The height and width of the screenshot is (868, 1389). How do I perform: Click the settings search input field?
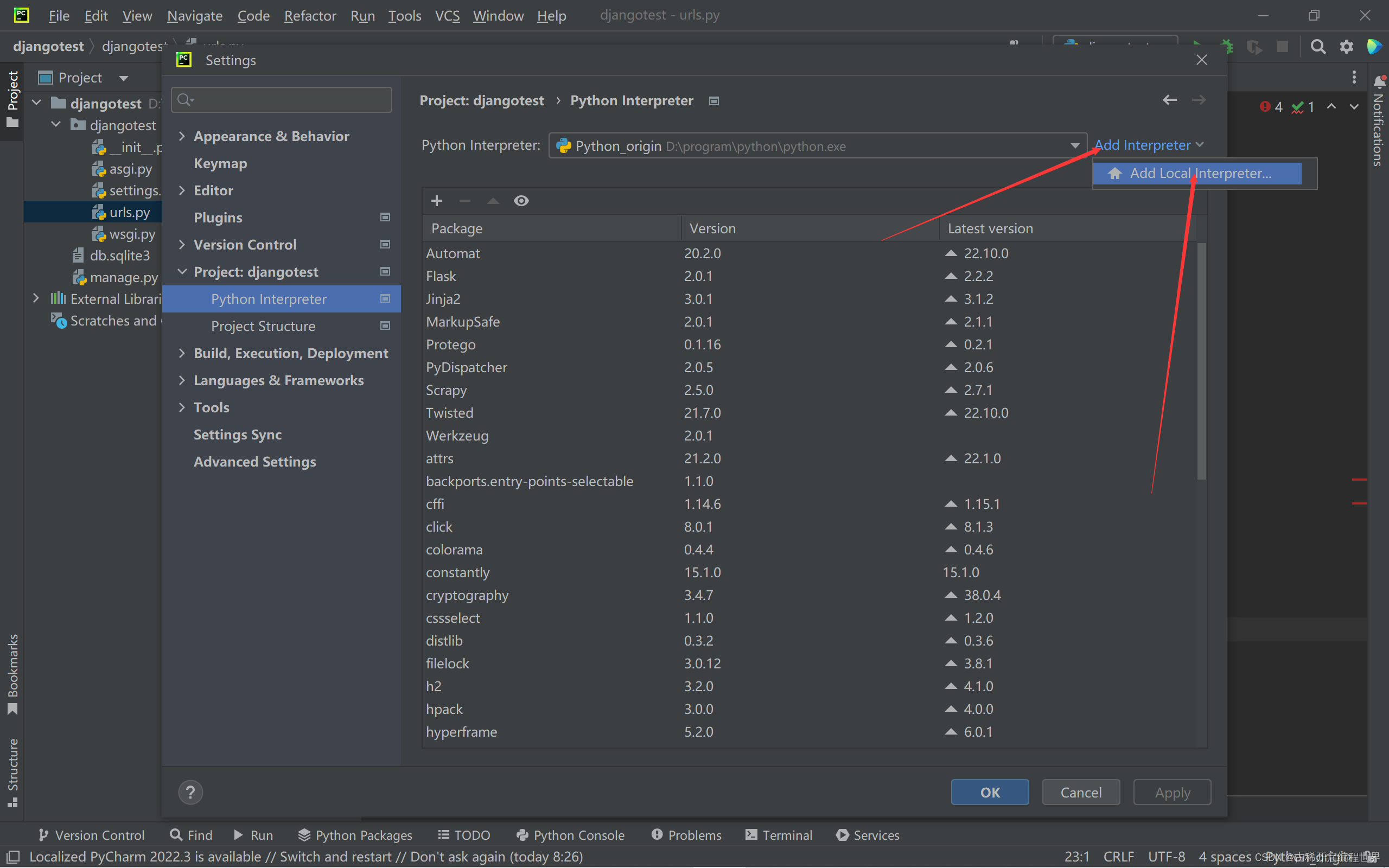pyautogui.click(x=282, y=100)
